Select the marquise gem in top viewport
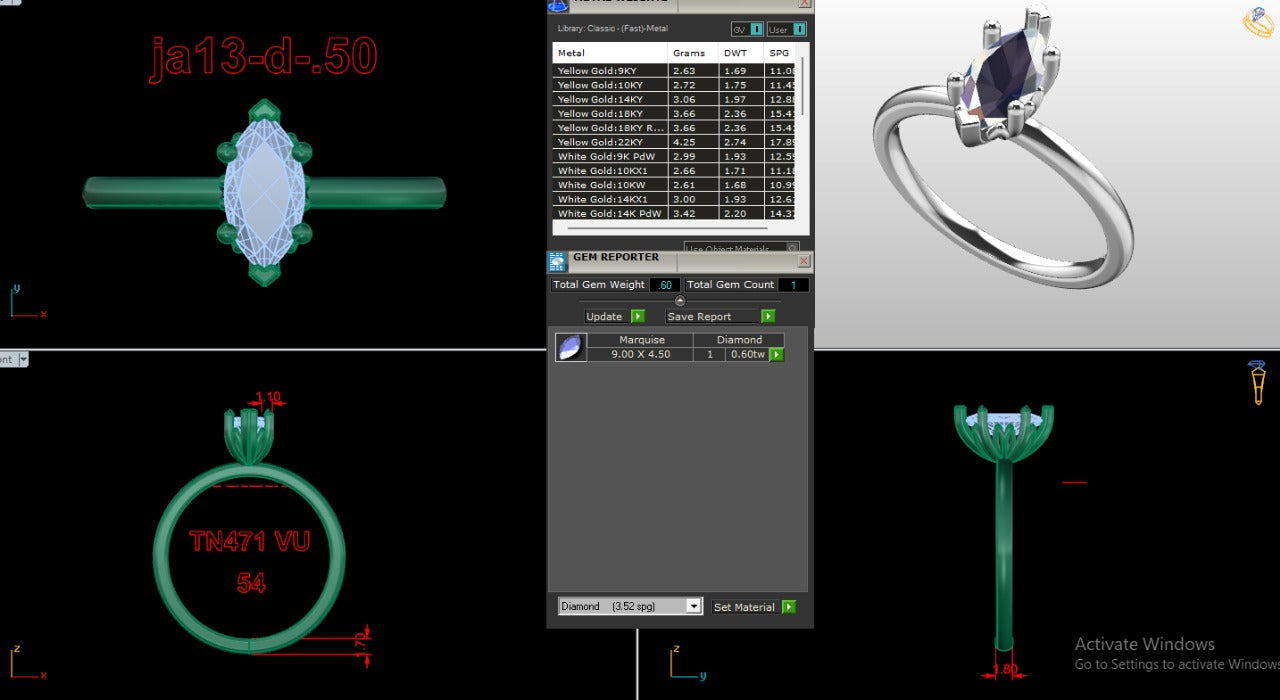 click(263, 192)
